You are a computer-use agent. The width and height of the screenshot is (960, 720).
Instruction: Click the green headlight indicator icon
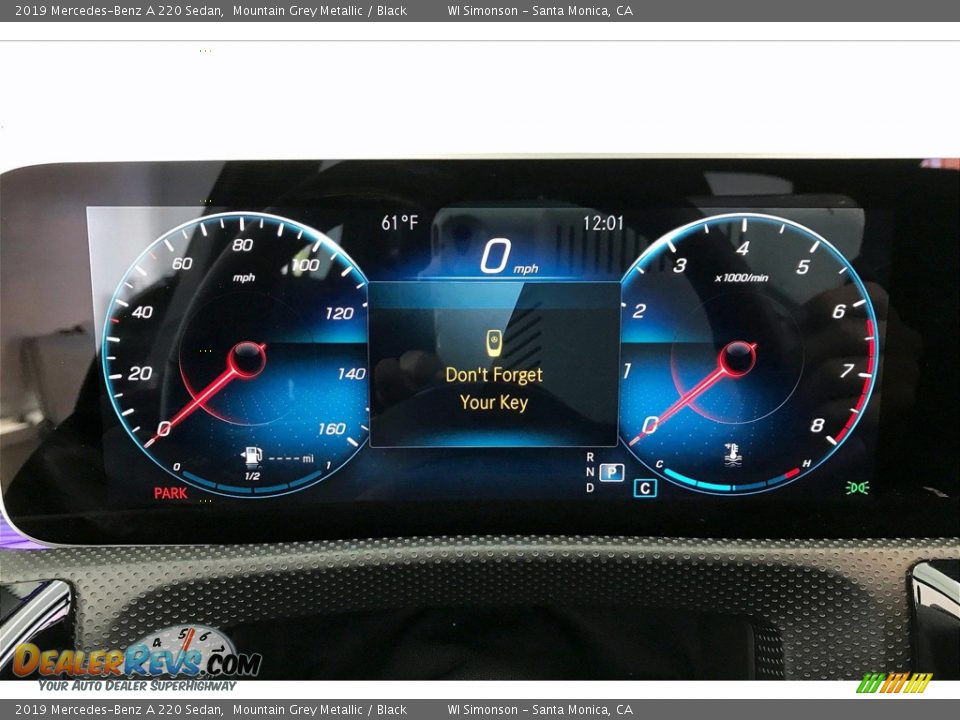coord(857,487)
